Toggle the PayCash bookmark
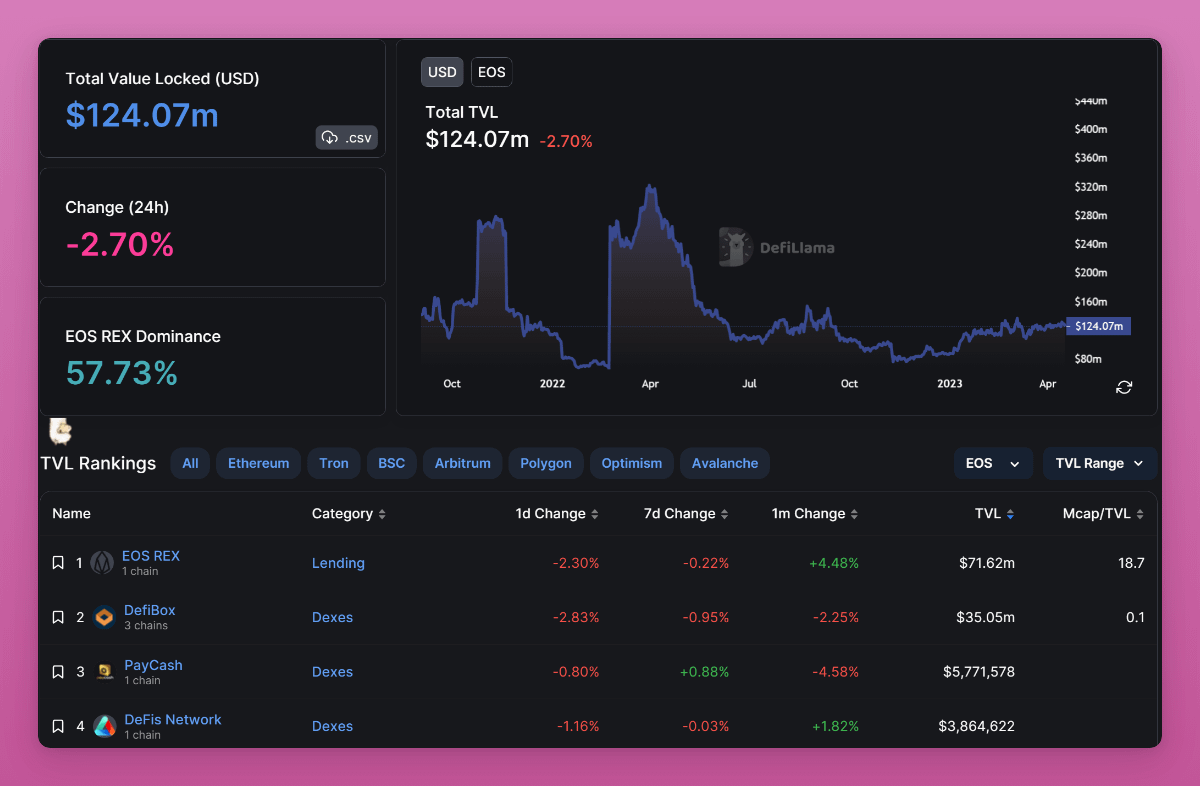 (x=58, y=672)
